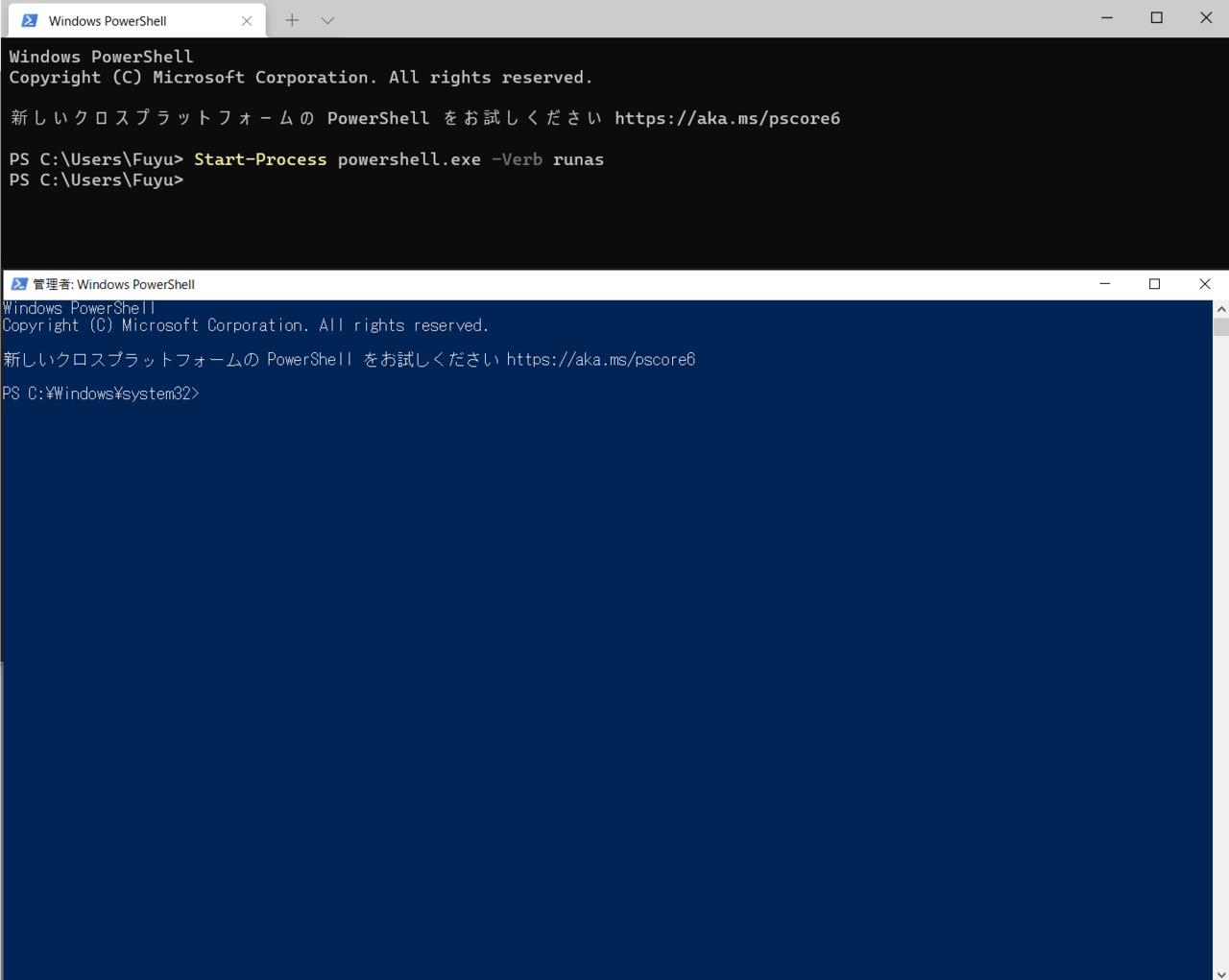
Task: Click the Start-Process command text
Action: point(260,159)
